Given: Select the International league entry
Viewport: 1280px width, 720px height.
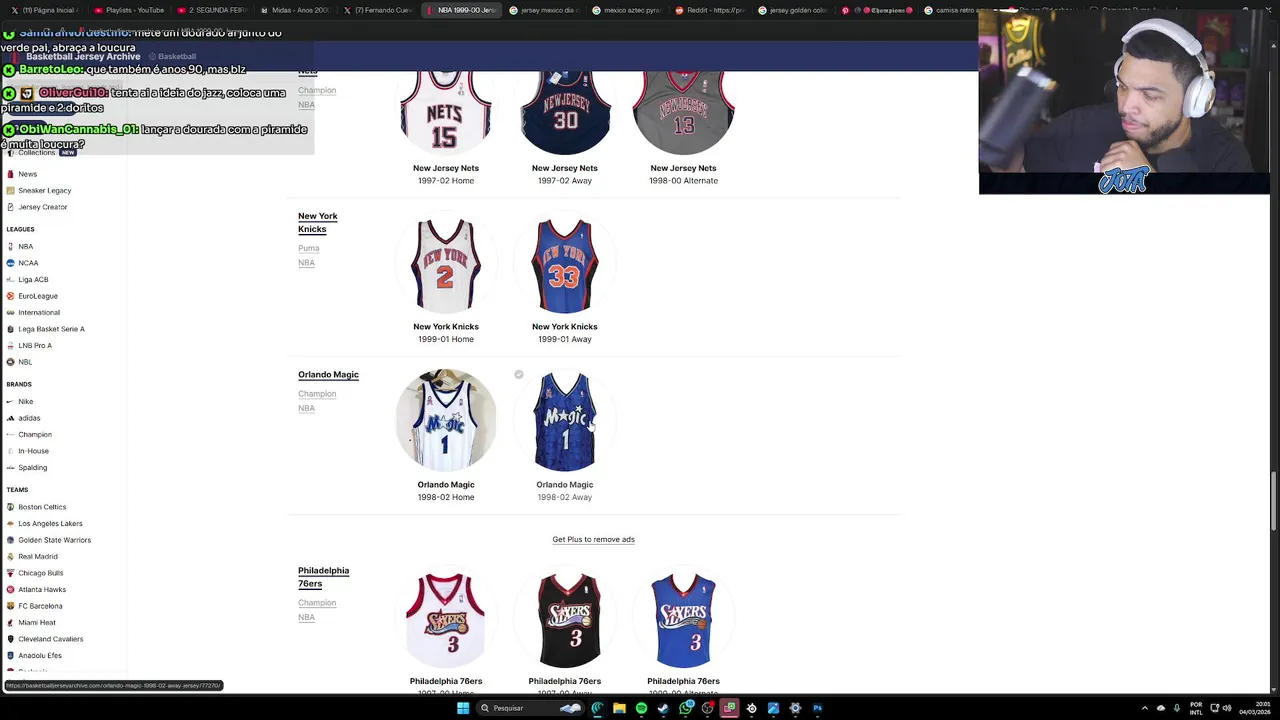Looking at the screenshot, I should click(33, 312).
